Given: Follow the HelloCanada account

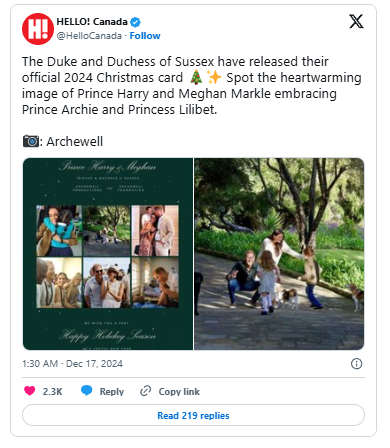Looking at the screenshot, I should (x=145, y=36).
